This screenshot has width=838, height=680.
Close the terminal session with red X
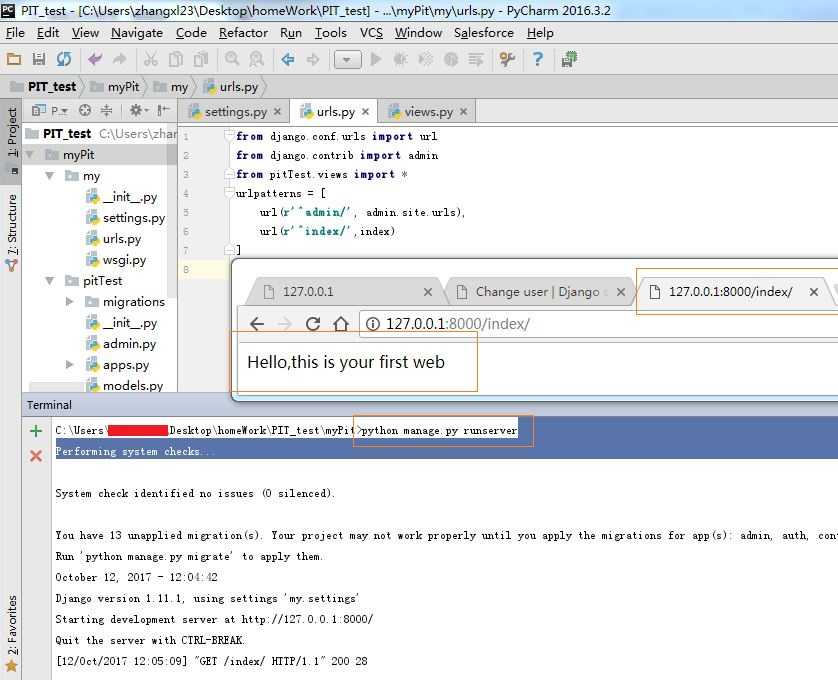[36, 455]
